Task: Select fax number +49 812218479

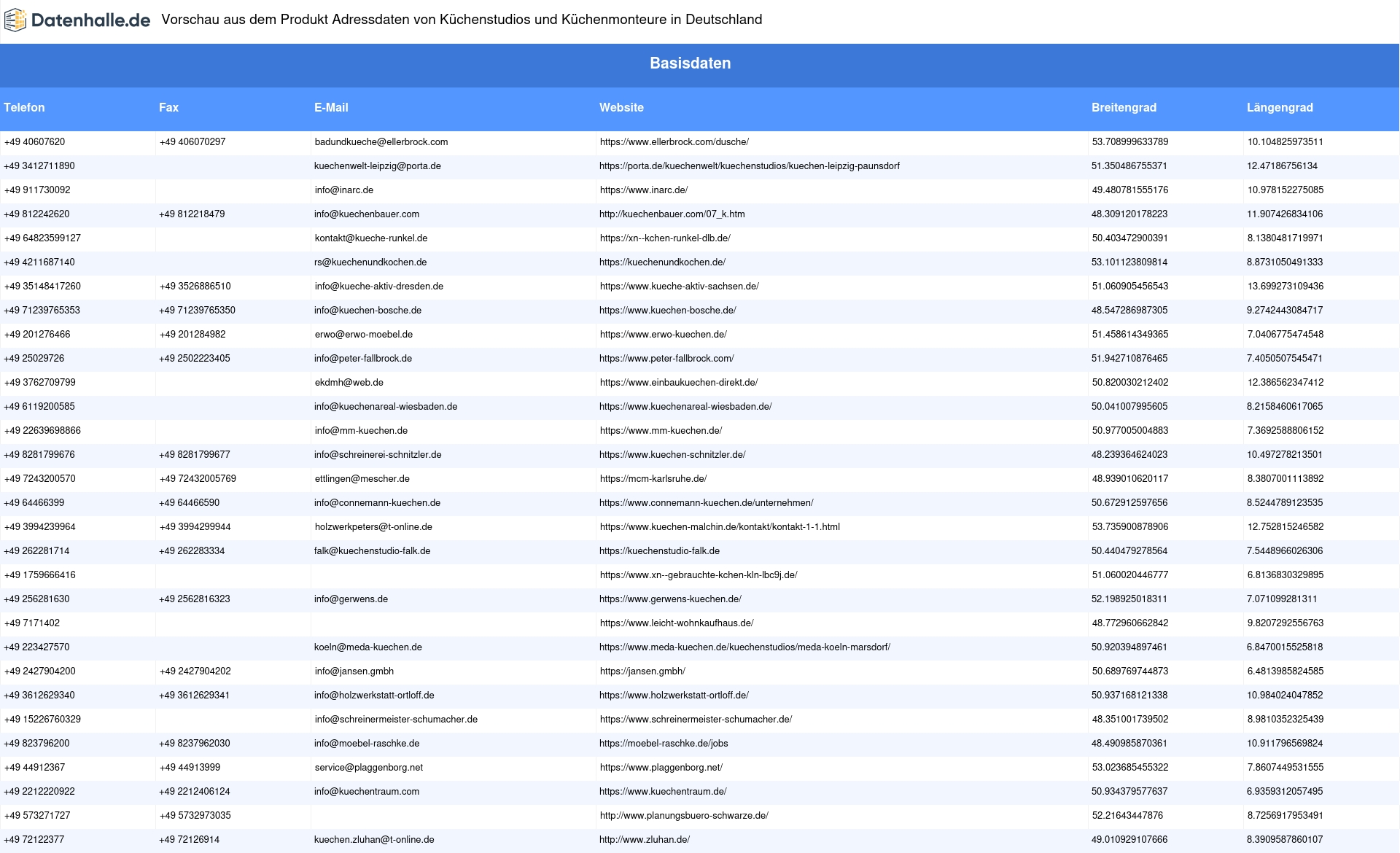Action: [x=192, y=214]
